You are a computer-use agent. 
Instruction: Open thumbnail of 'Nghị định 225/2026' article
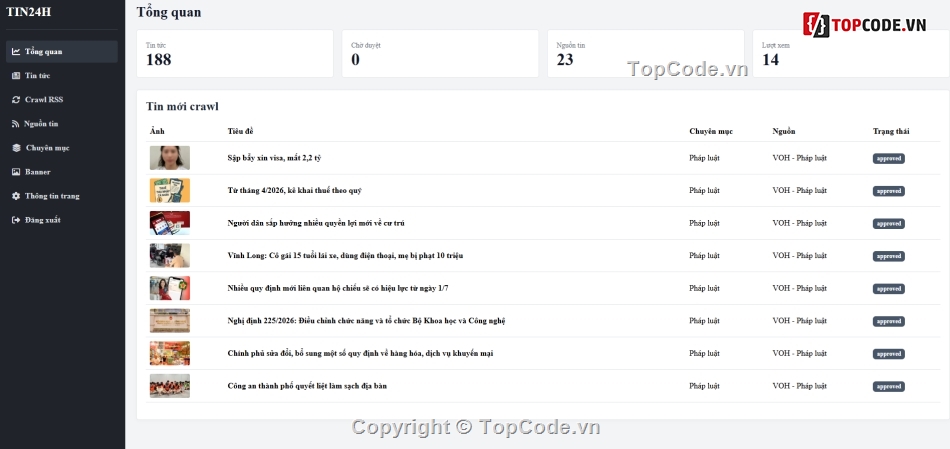tap(170, 321)
